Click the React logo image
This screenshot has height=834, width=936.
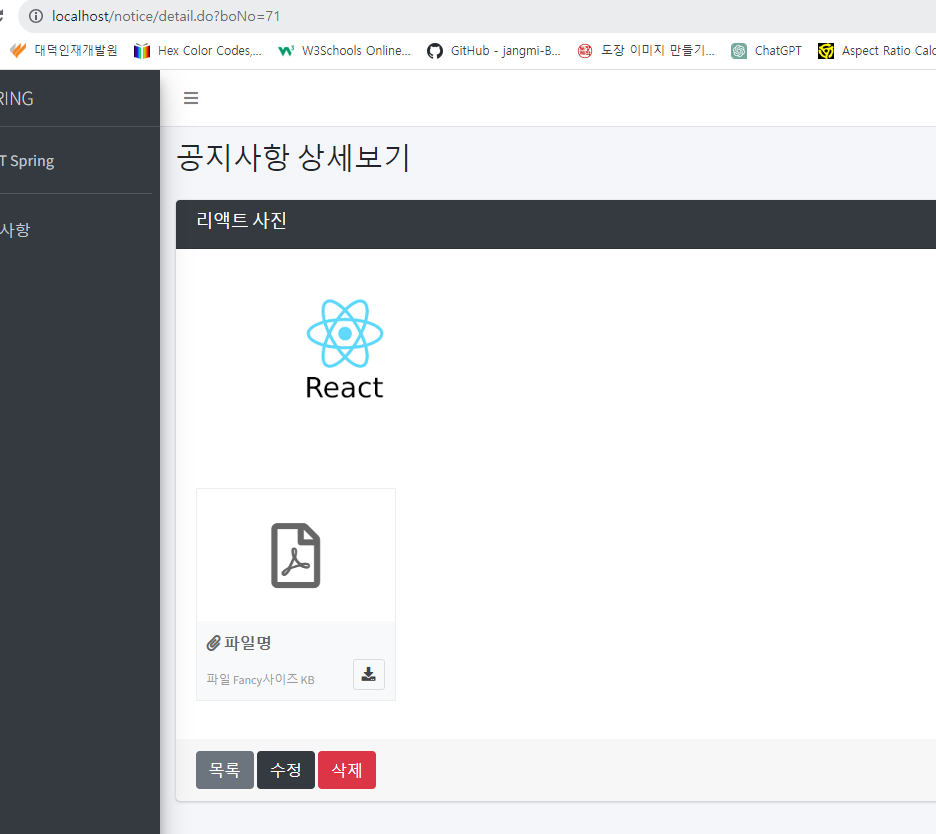[344, 349]
